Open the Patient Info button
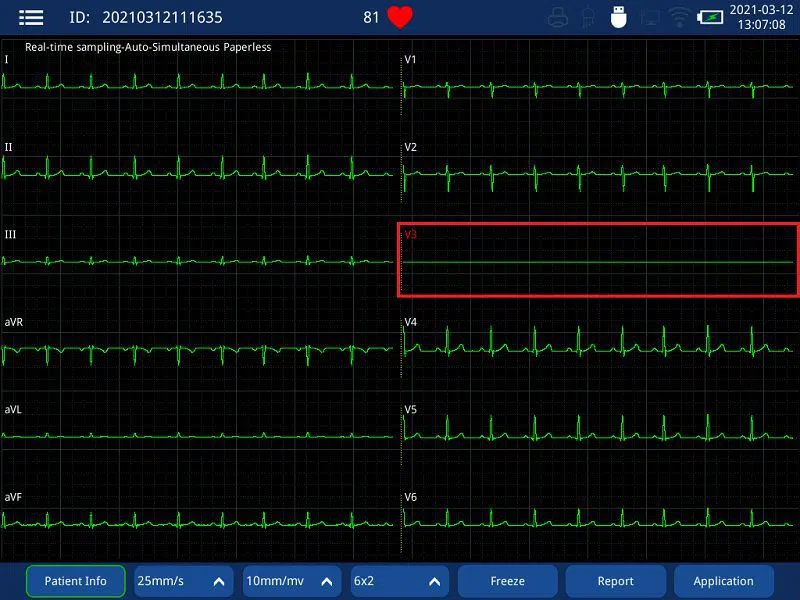 point(76,581)
